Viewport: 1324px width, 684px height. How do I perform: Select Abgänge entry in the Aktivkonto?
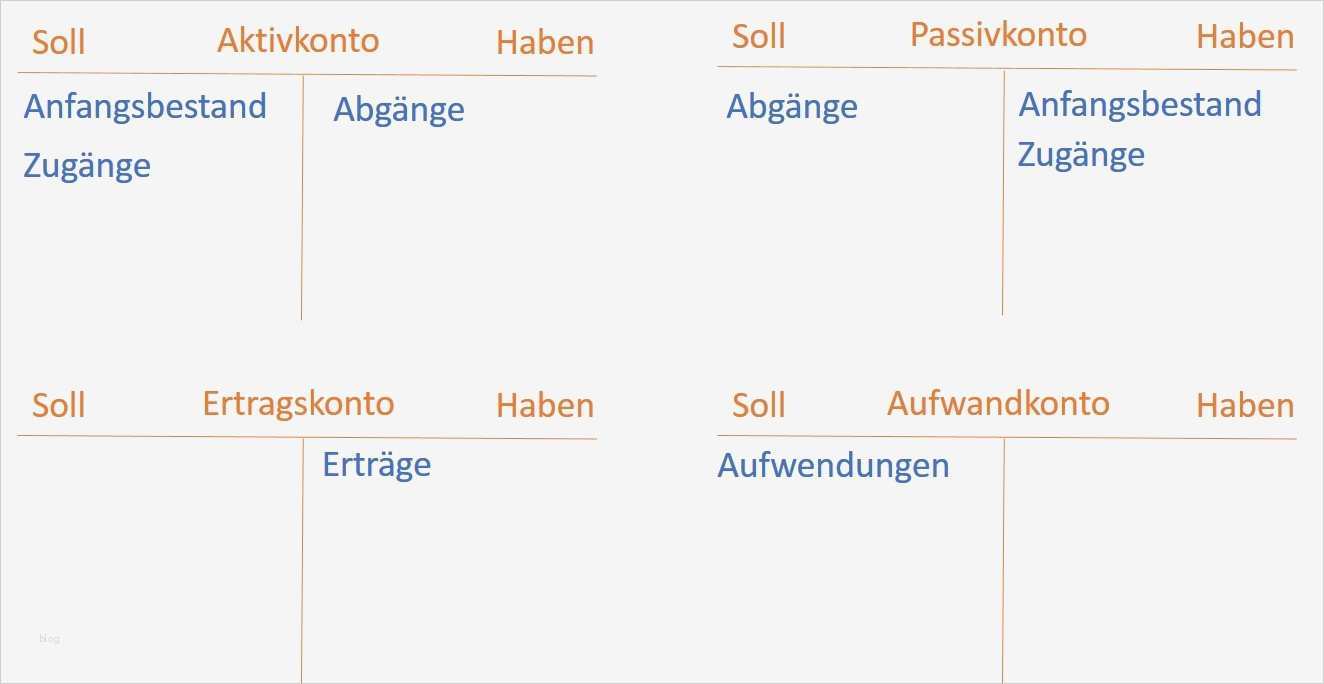(x=398, y=109)
